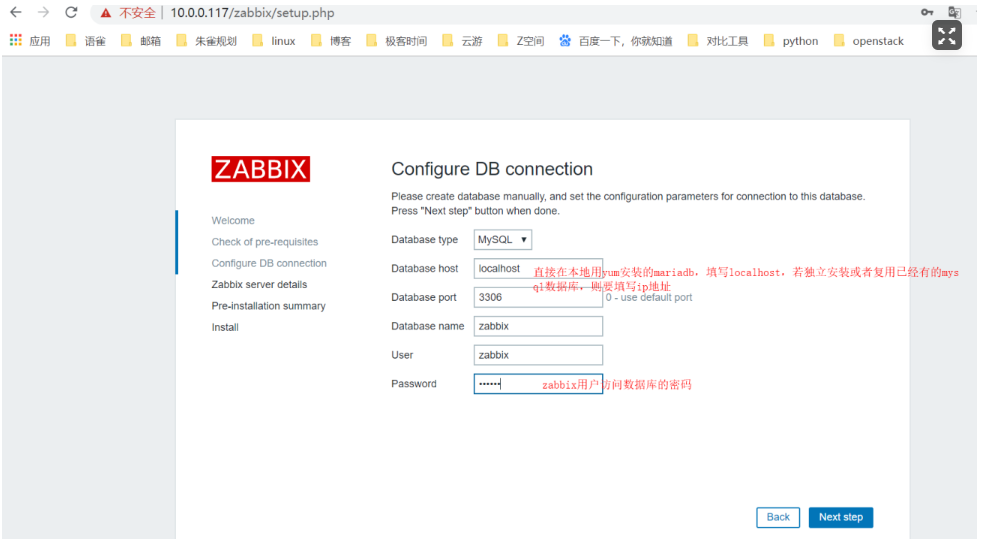
Task: Click the fullscreen expand icon
Action: coord(947,36)
